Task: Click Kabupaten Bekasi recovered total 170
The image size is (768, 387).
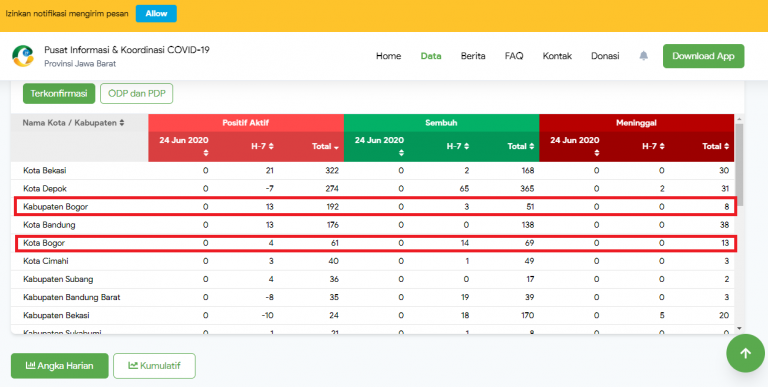Action: coord(528,315)
